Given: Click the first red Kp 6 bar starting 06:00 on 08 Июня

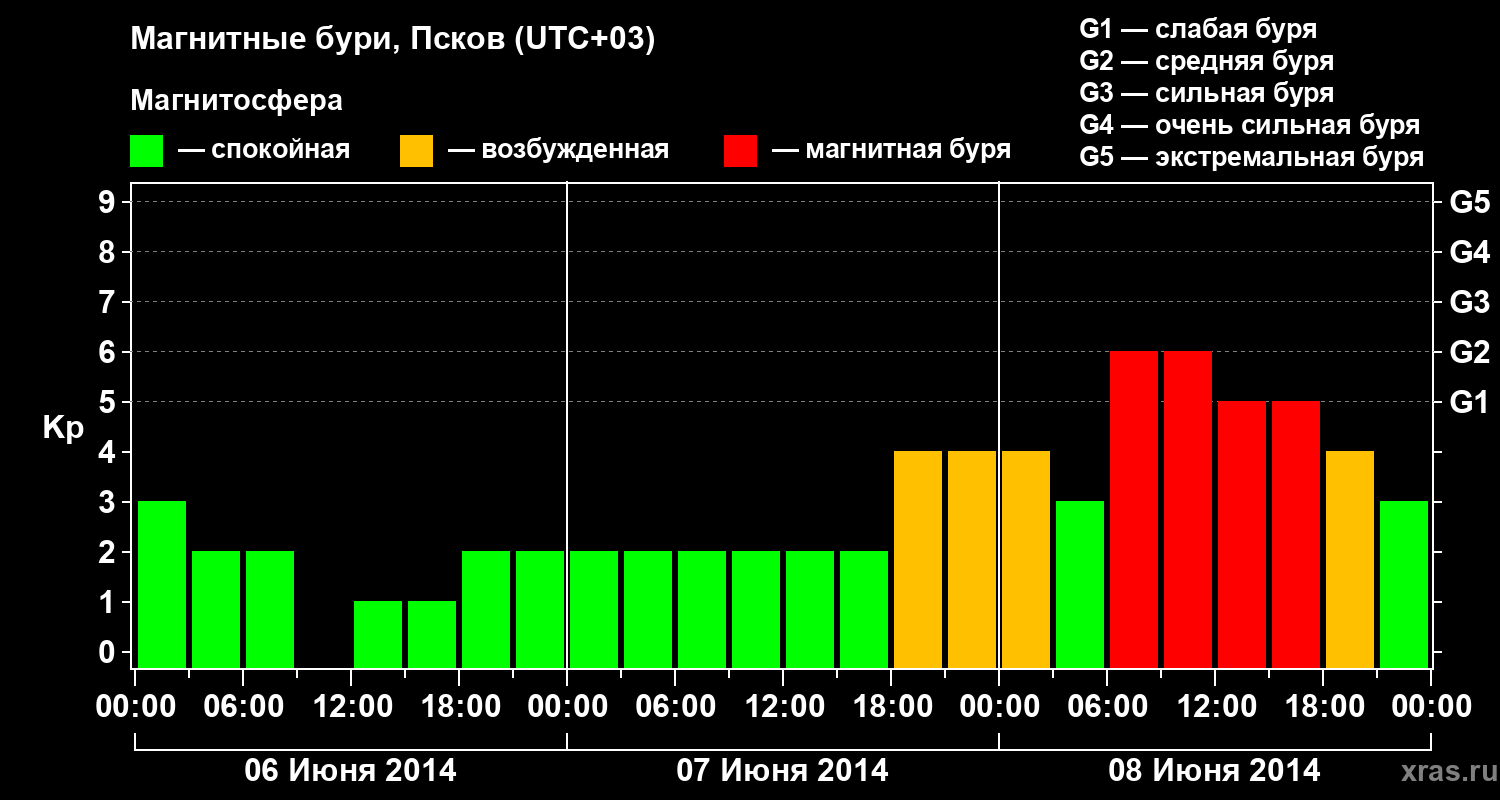Looking at the screenshot, I should coord(1134,509).
